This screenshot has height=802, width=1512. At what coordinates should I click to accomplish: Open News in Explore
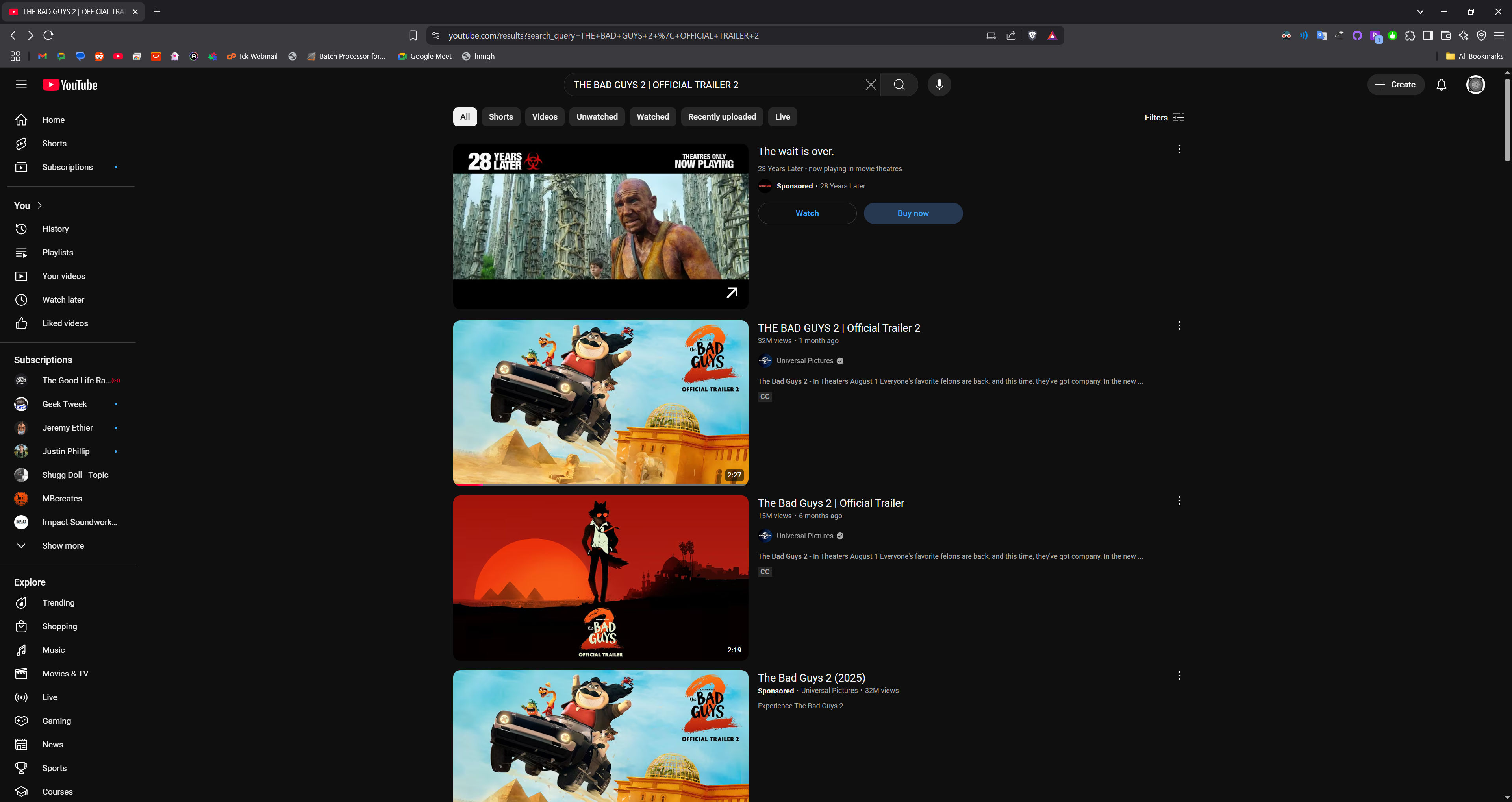[67, 745]
